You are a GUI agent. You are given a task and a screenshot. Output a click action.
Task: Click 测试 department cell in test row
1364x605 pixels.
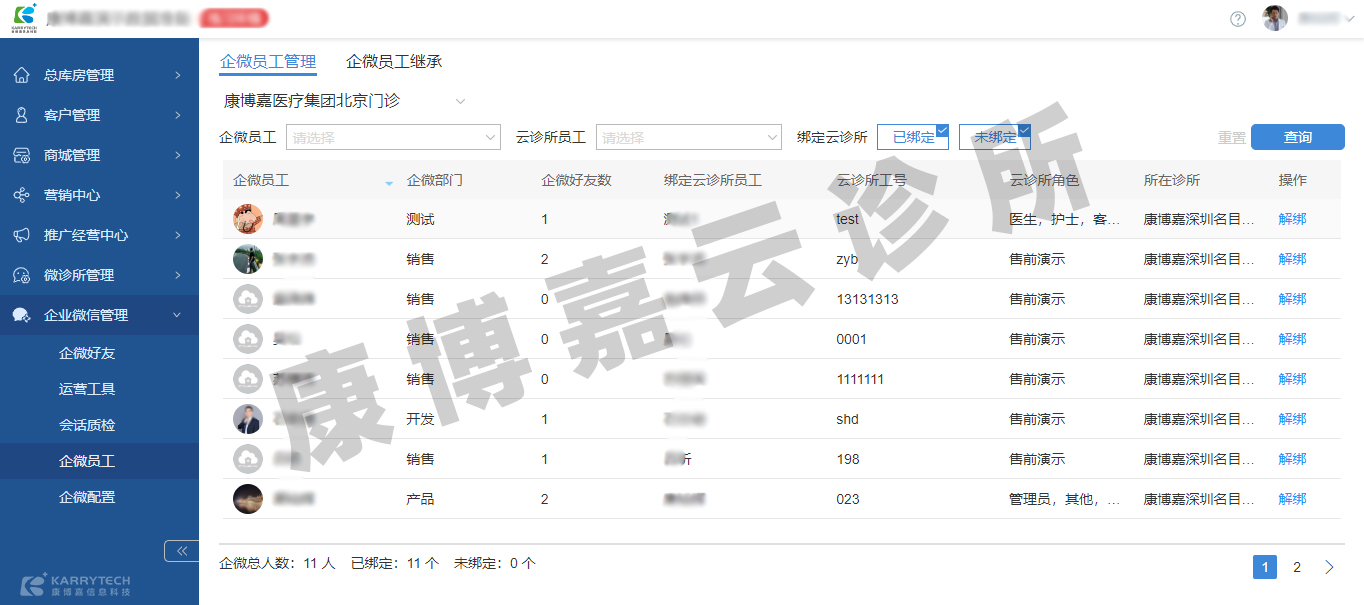(421, 219)
